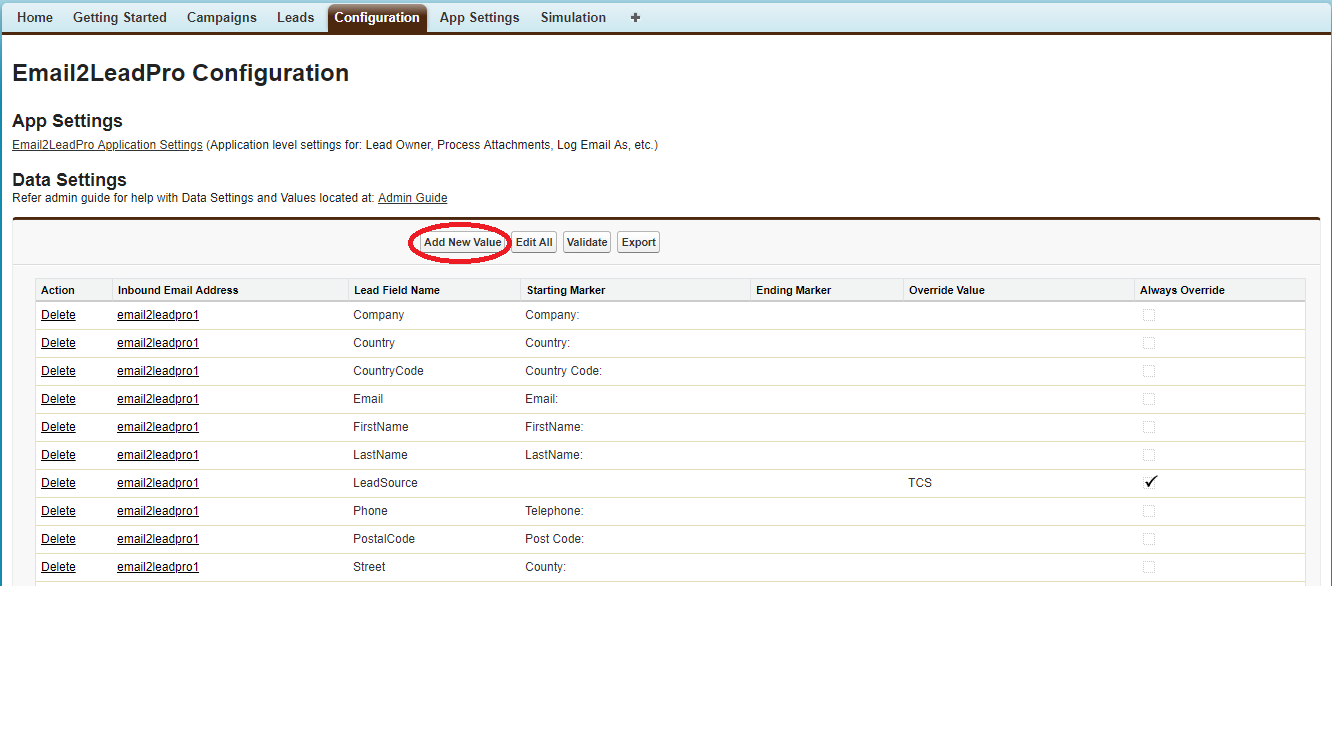Switch to the Campaigns tab
The image size is (1332, 754).
tap(222, 18)
